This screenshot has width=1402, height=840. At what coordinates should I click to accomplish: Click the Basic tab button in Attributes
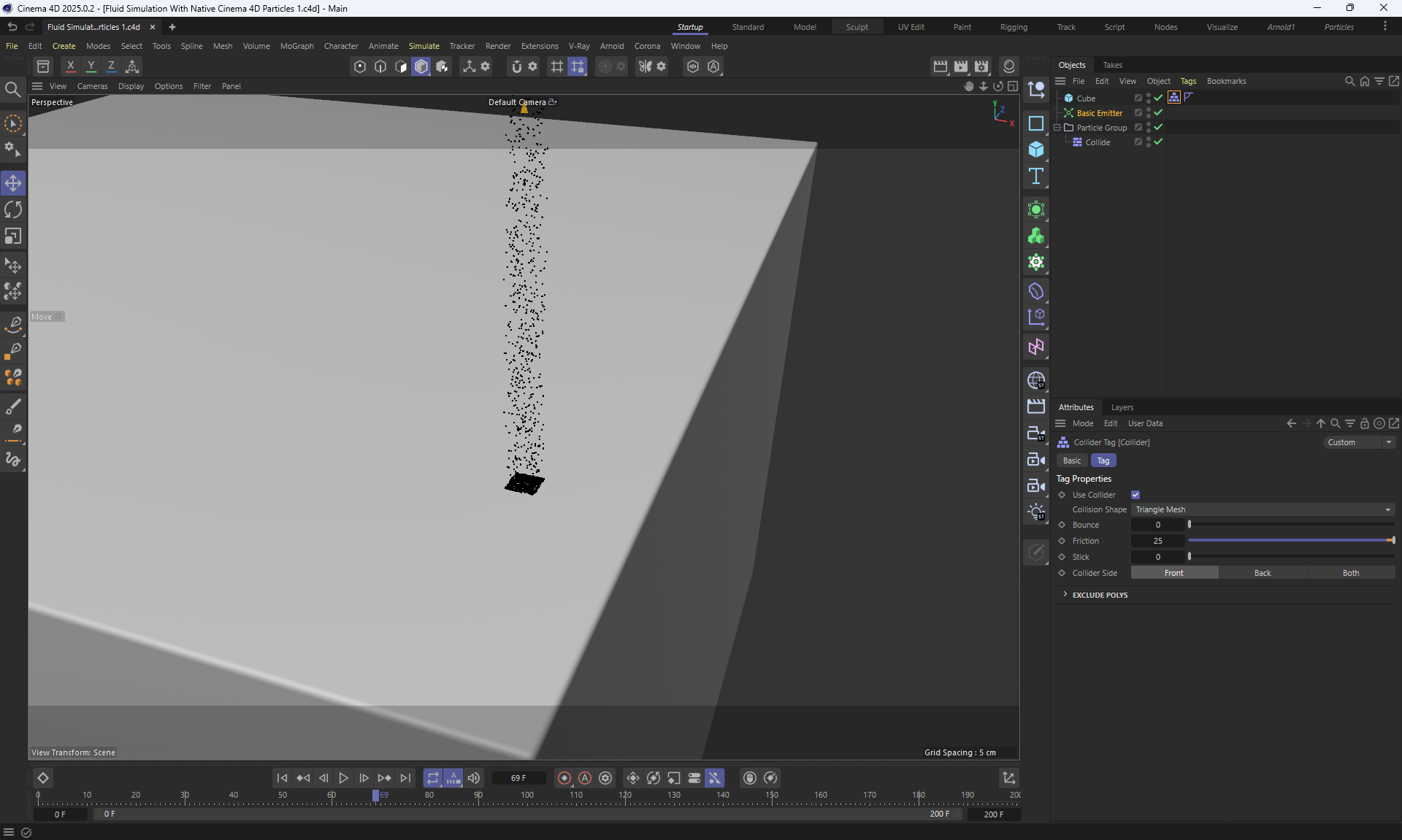point(1072,461)
